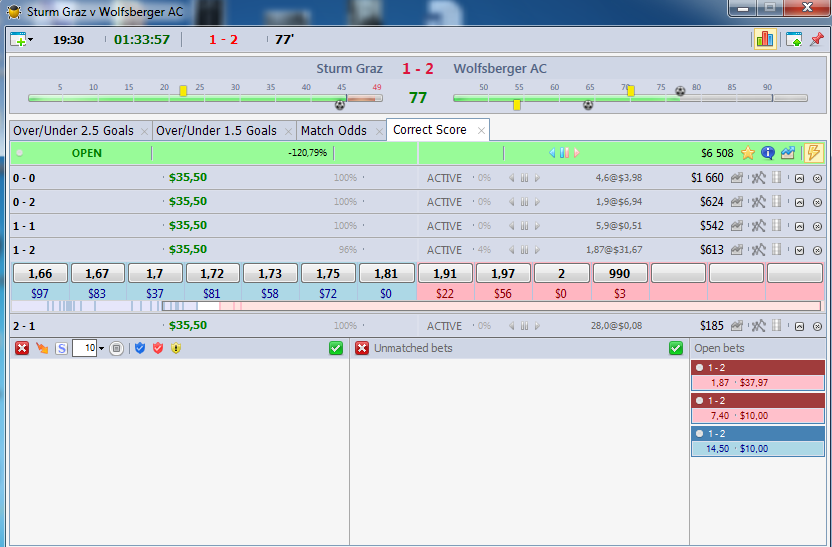The width and height of the screenshot is (832, 547).
Task: Click green checkmark in bet placement panel
Action: pyautogui.click(x=336, y=348)
